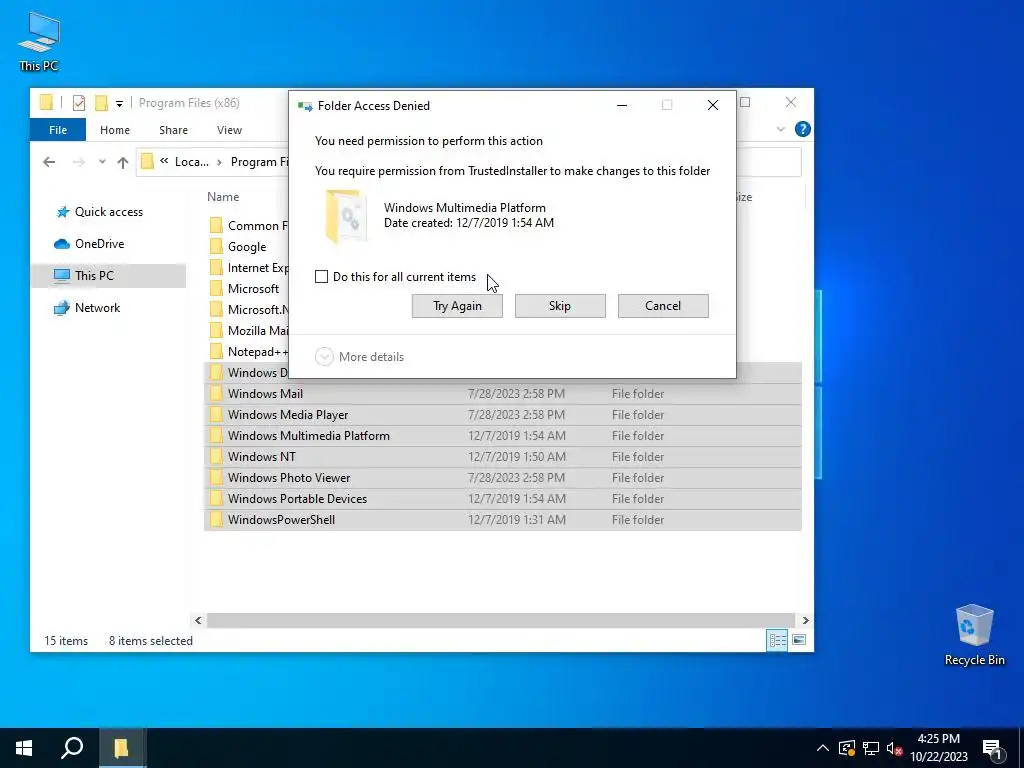Open the Recycle Bin desktop icon
This screenshot has height=768, width=1024.
point(974,635)
